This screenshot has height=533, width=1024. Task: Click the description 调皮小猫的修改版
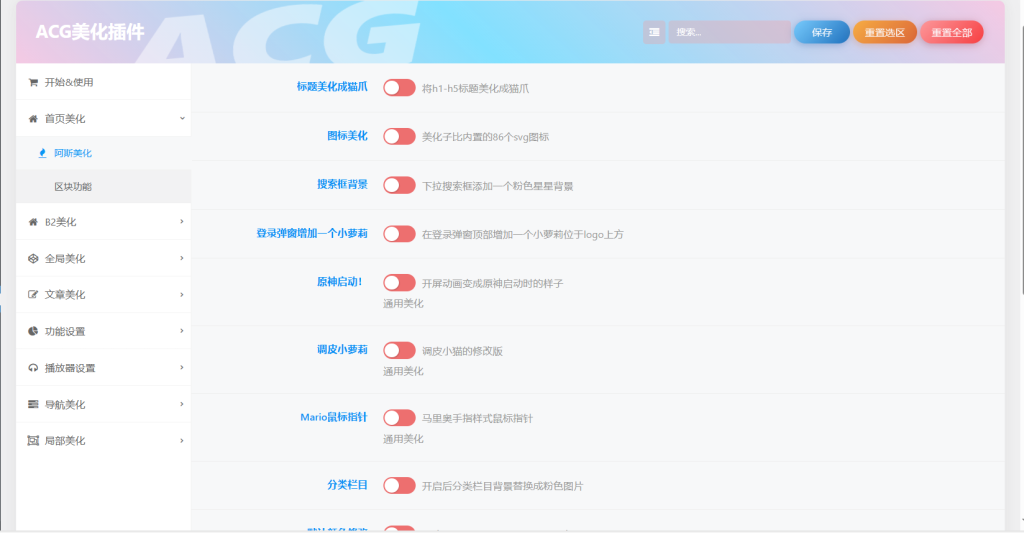(x=462, y=351)
